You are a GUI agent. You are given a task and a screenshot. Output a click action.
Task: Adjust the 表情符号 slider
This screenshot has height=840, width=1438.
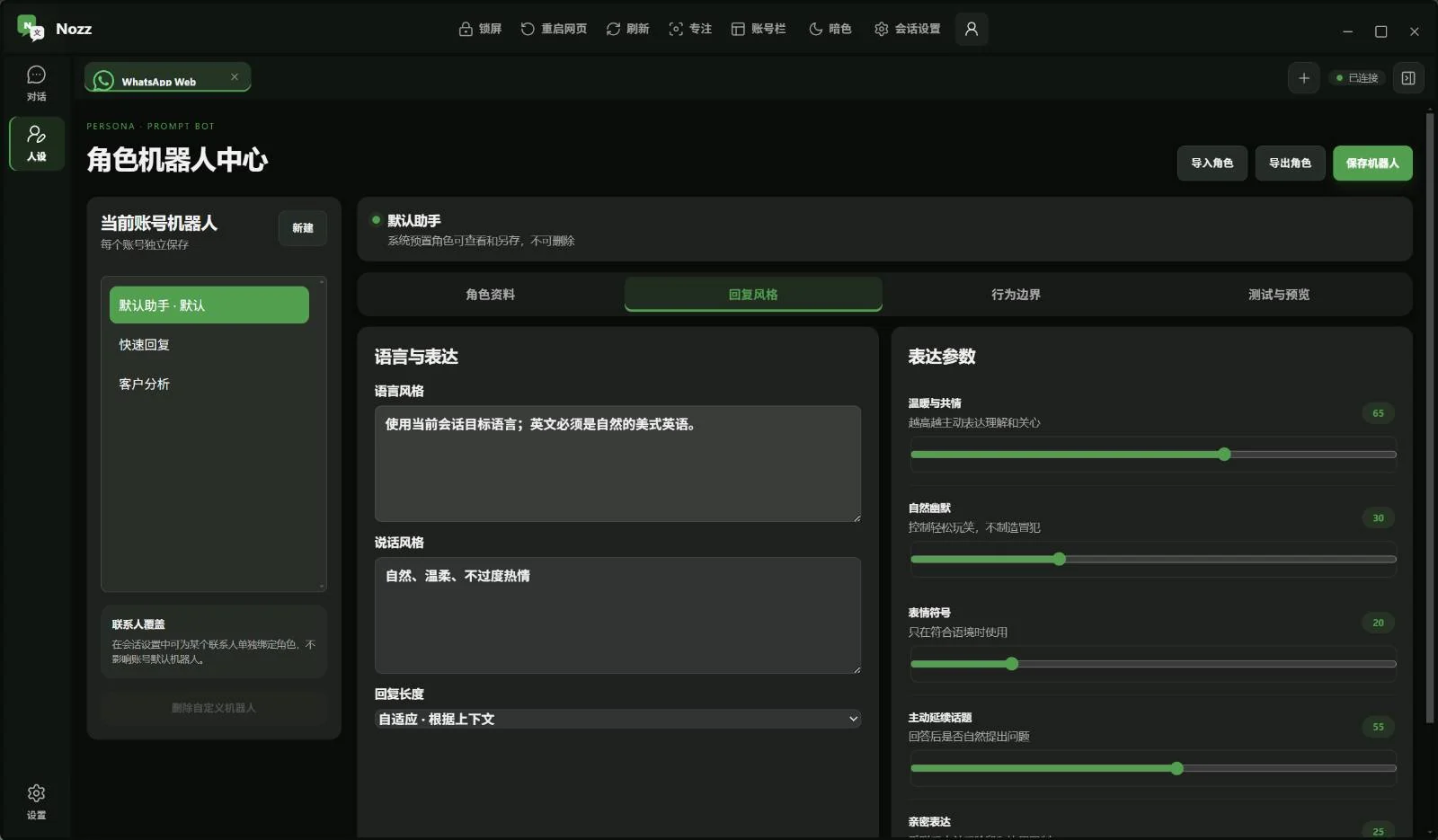click(1153, 664)
